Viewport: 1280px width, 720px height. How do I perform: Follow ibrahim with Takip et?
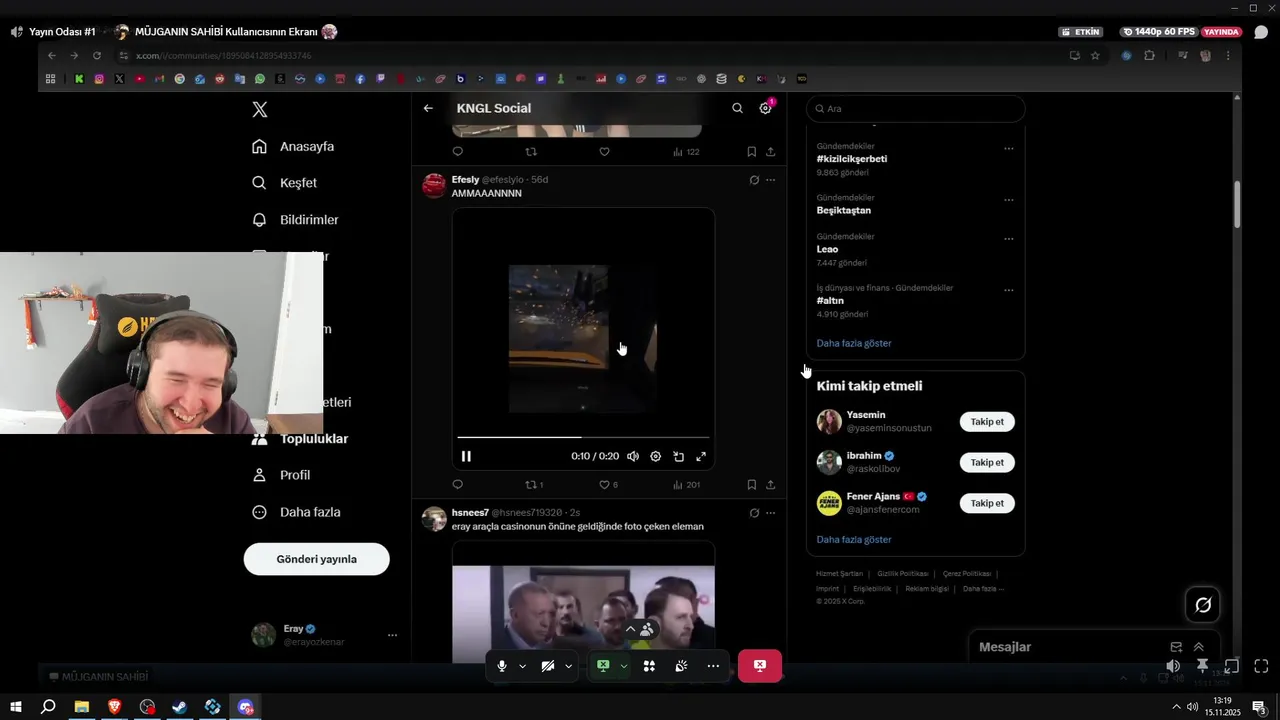click(x=987, y=463)
